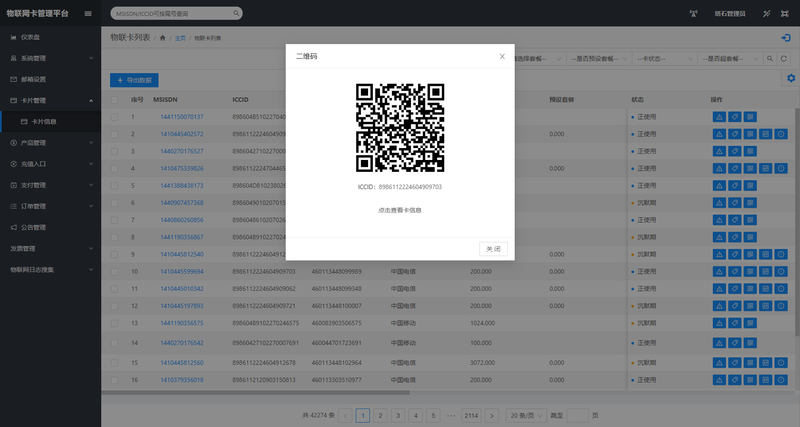Click the logout arrow icon beside breadcrumb bar
800x427 pixels.
click(786, 38)
